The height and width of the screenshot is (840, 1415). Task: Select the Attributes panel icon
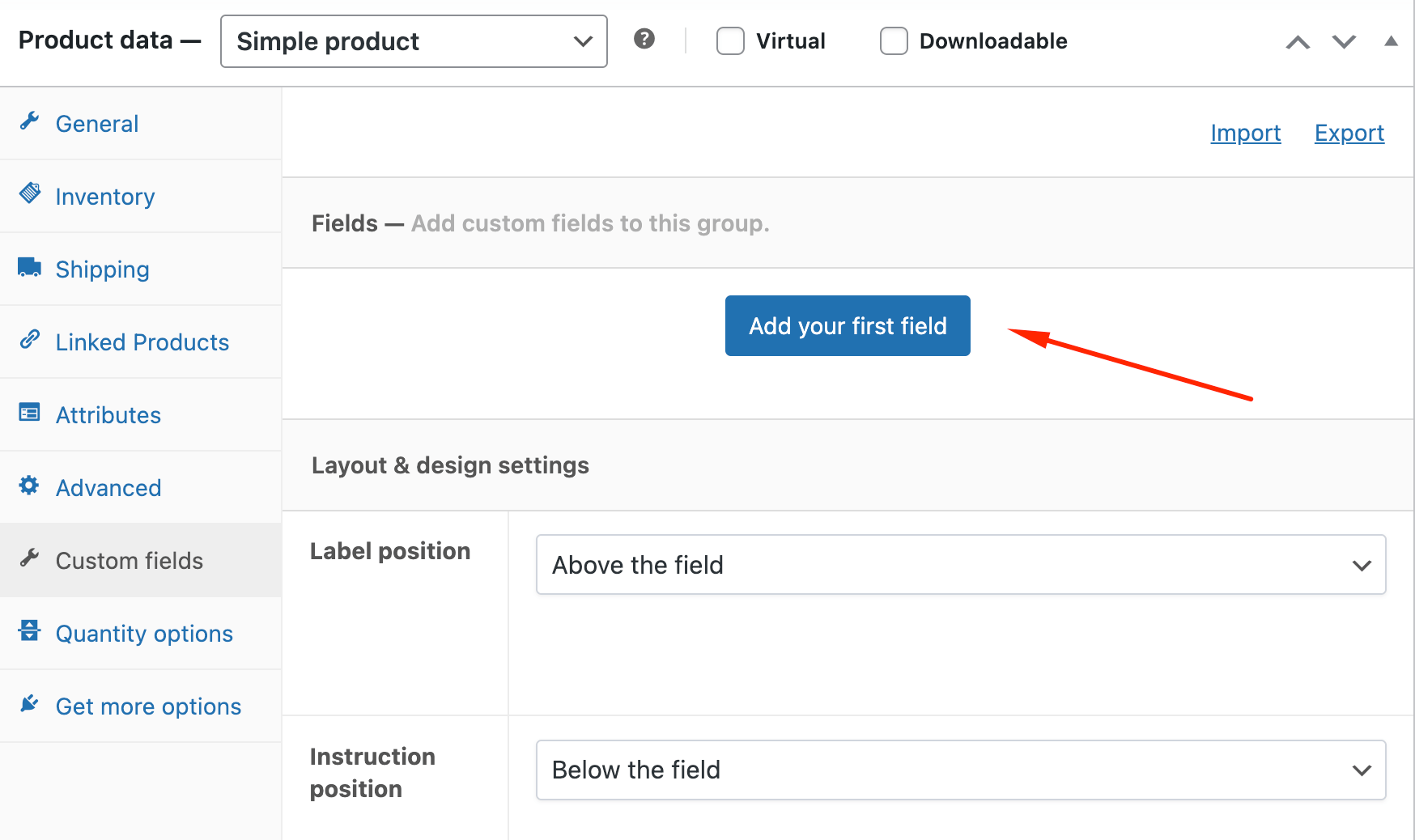tap(29, 413)
